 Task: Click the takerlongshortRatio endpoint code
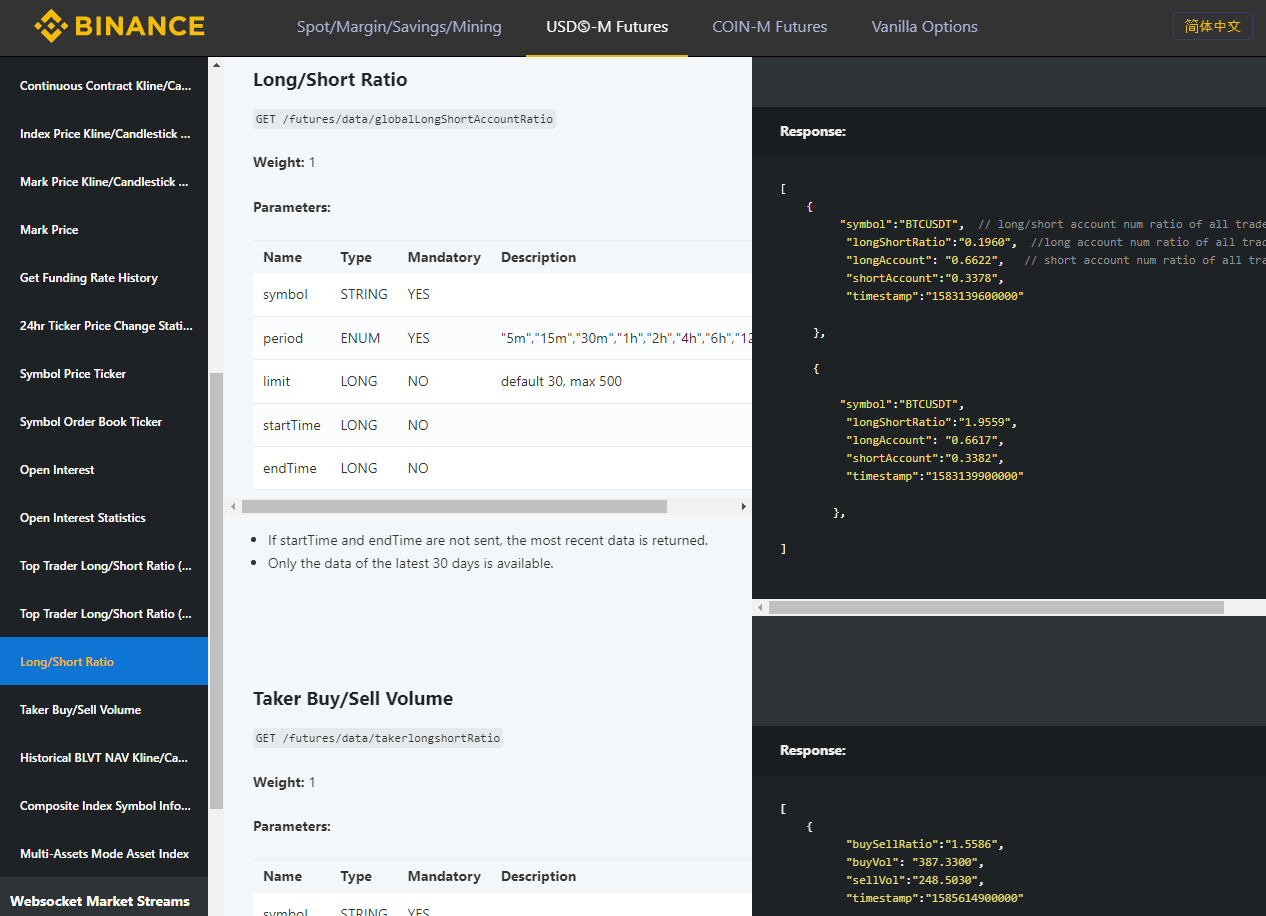(x=378, y=738)
